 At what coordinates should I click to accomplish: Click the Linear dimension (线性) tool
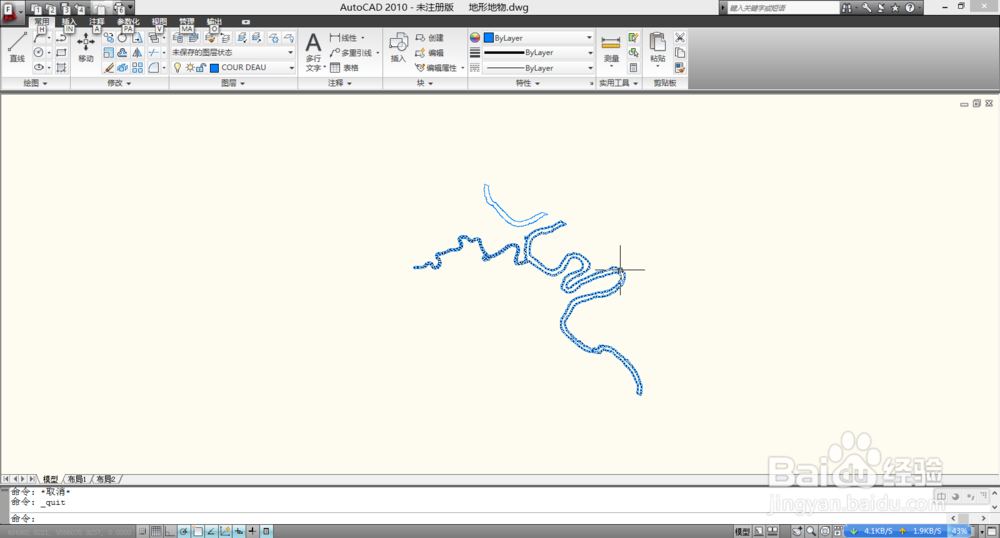point(344,38)
